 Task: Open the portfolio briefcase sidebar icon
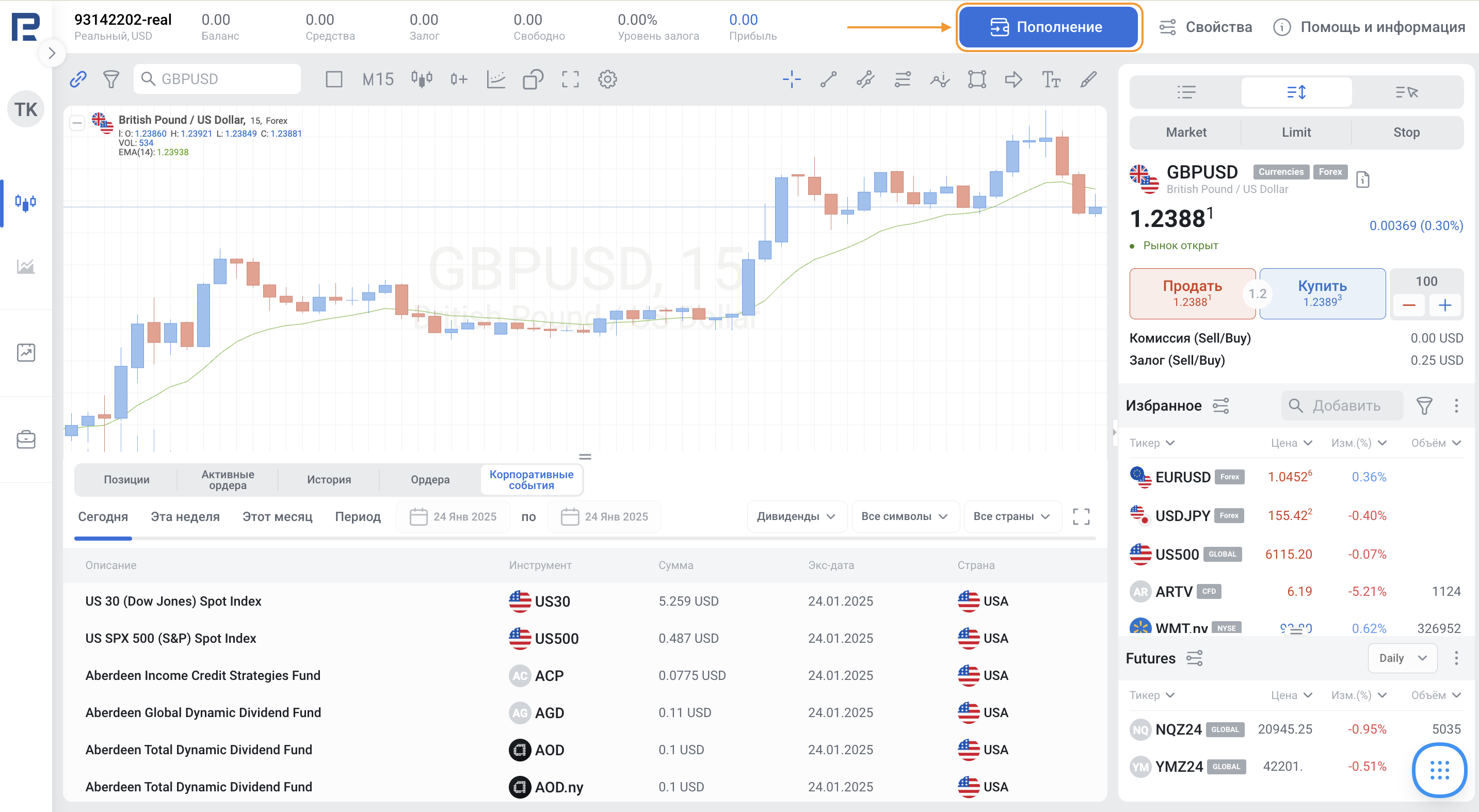click(26, 439)
